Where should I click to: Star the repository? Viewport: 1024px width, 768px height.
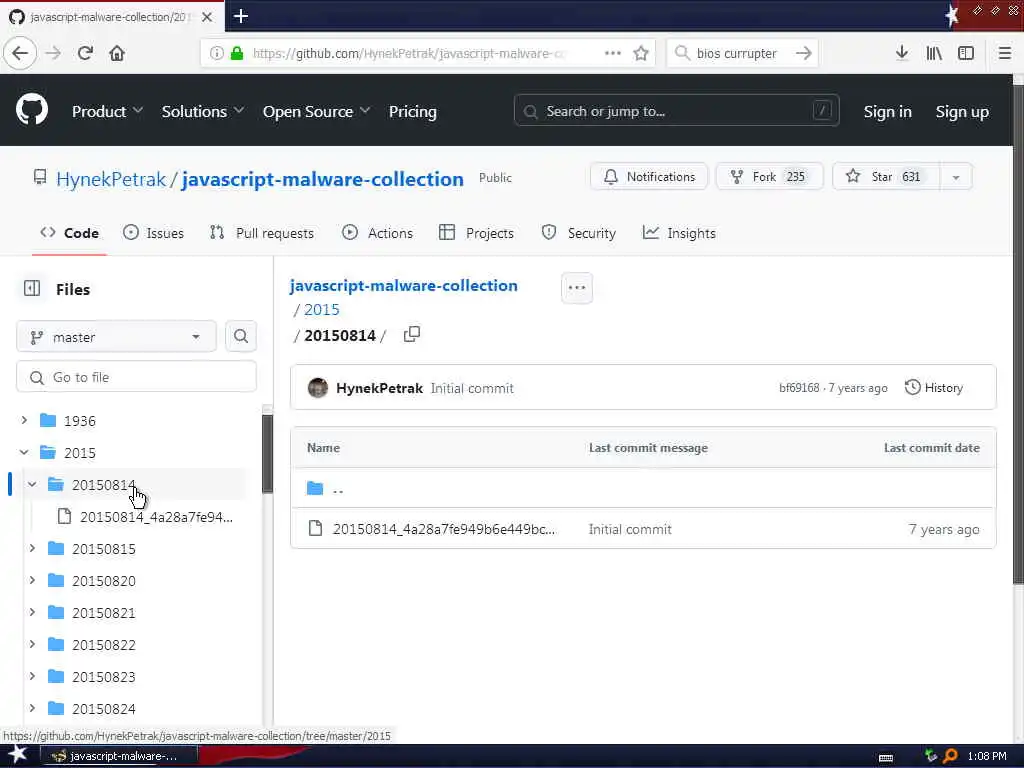(x=886, y=177)
